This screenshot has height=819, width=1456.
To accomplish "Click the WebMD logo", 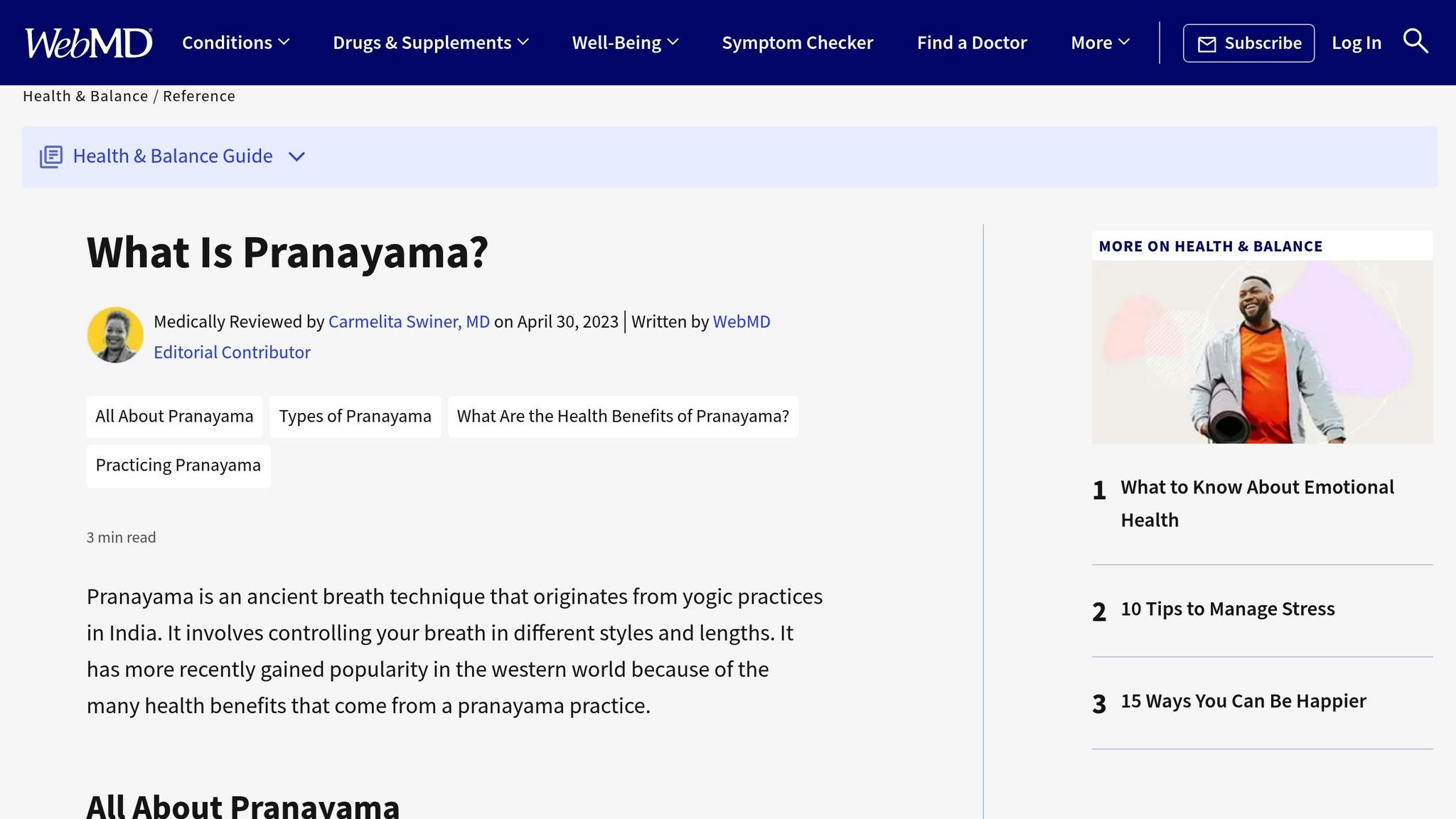I will [86, 42].
